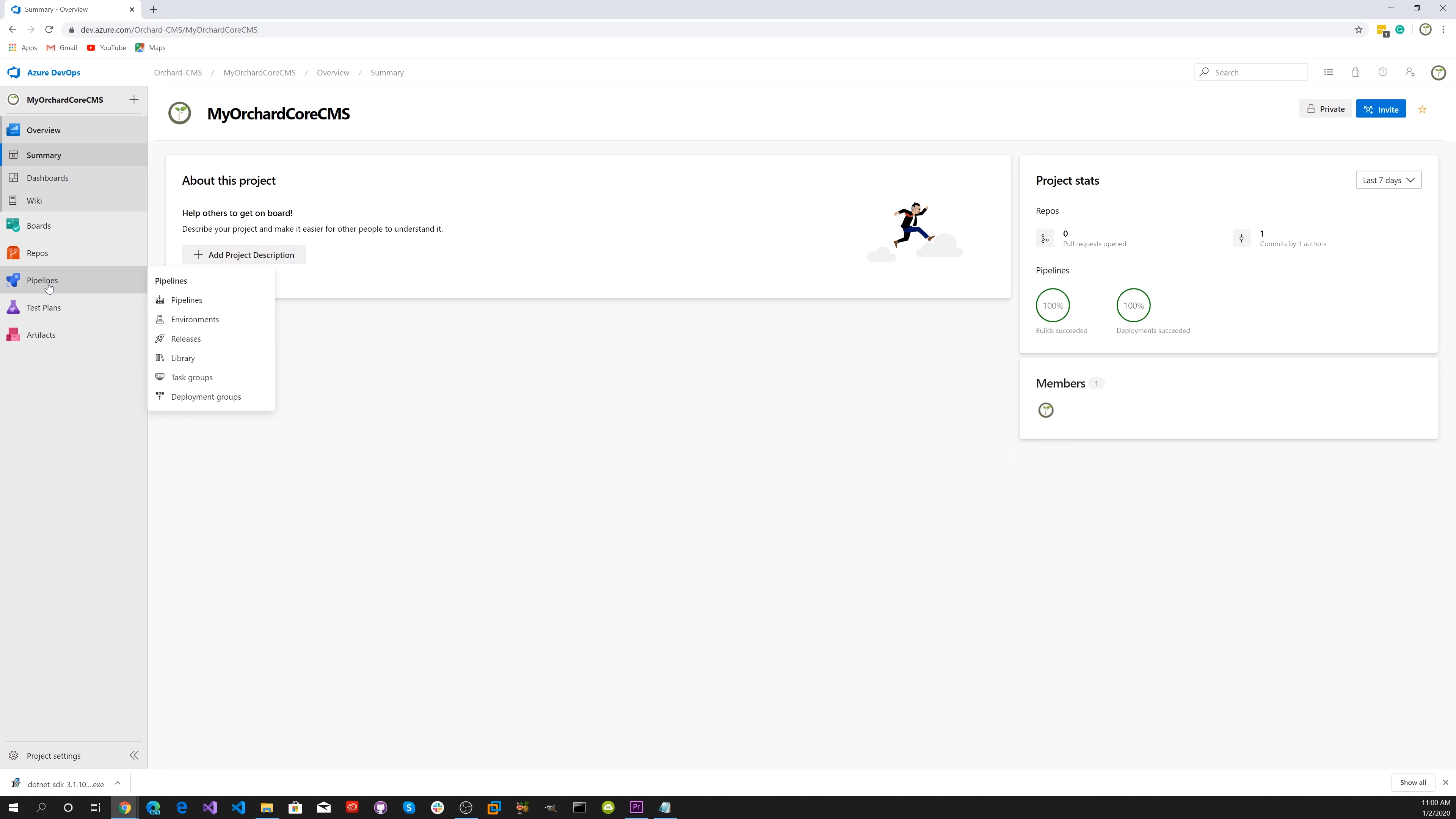The image size is (1456, 819).
Task: Click the member avatar under Members
Action: (x=1046, y=410)
